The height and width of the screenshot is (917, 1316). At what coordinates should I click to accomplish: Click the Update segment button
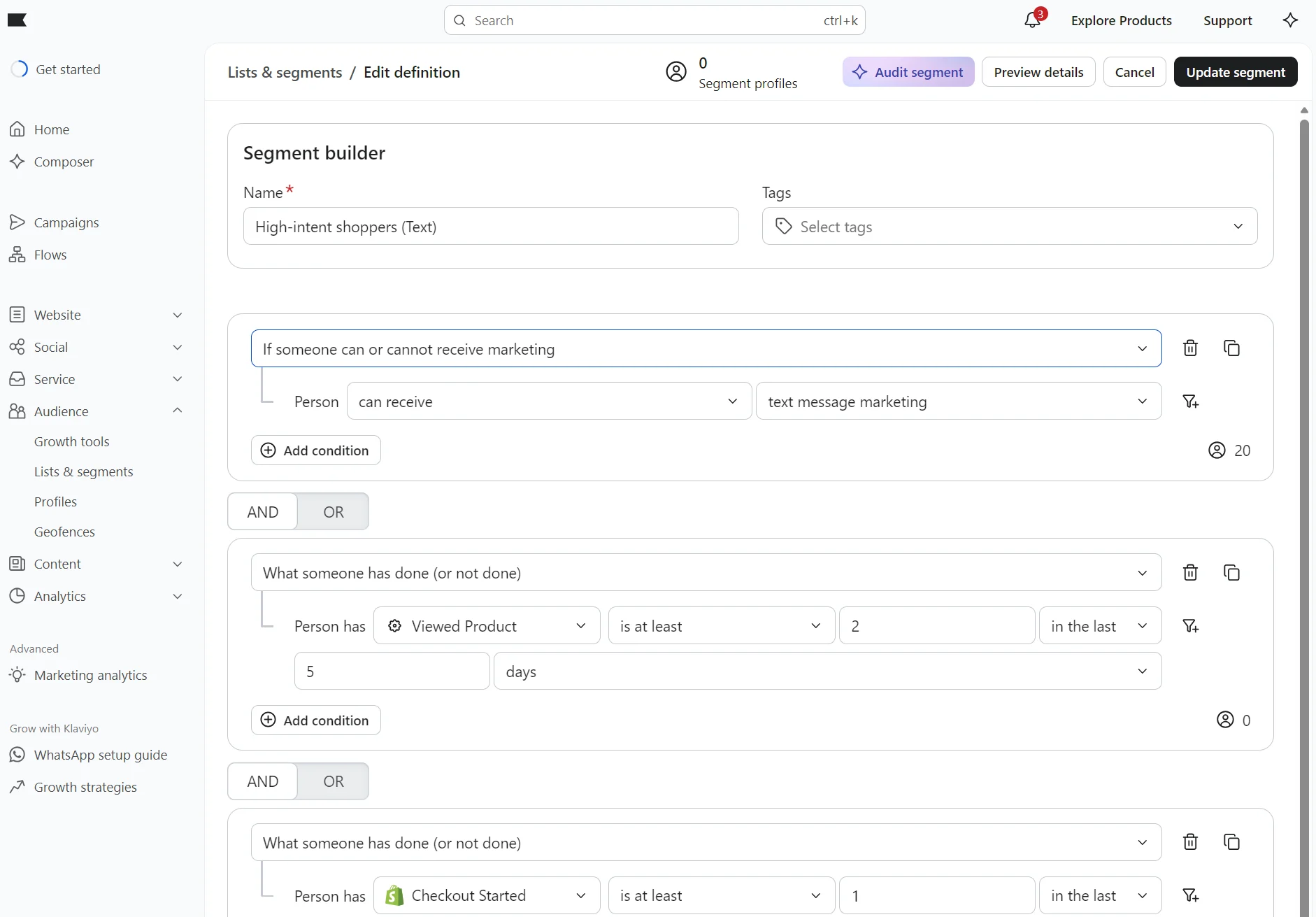pyautogui.click(x=1236, y=72)
